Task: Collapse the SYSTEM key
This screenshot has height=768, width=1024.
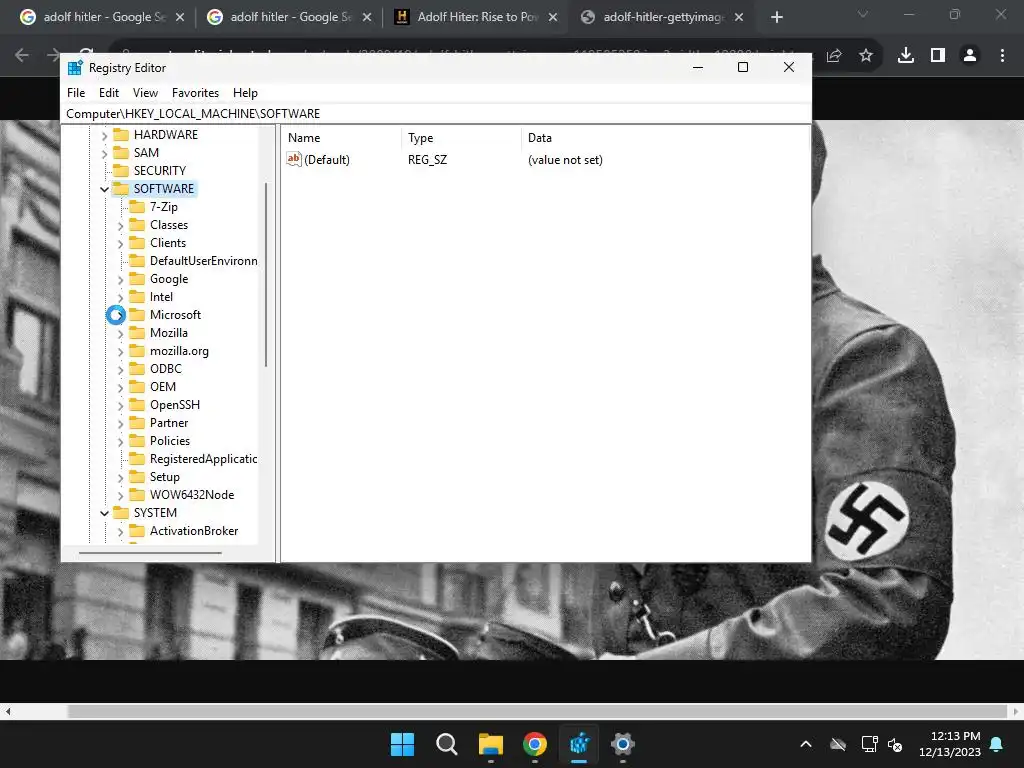Action: pyautogui.click(x=104, y=513)
